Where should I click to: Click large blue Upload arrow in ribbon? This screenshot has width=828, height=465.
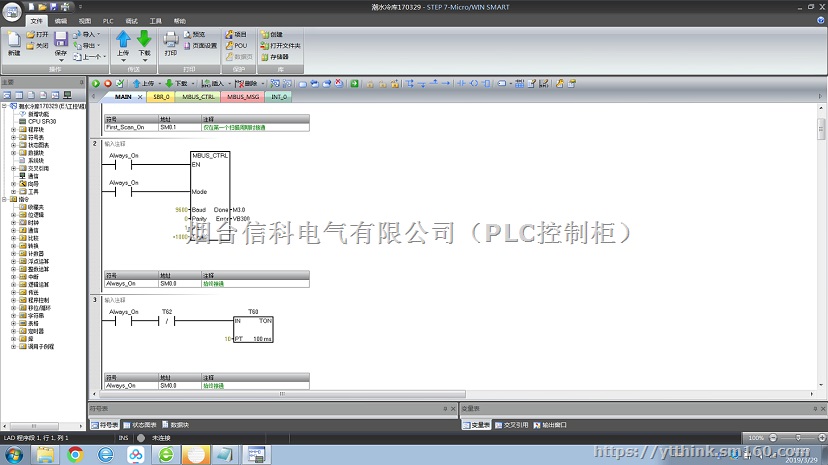point(123,39)
